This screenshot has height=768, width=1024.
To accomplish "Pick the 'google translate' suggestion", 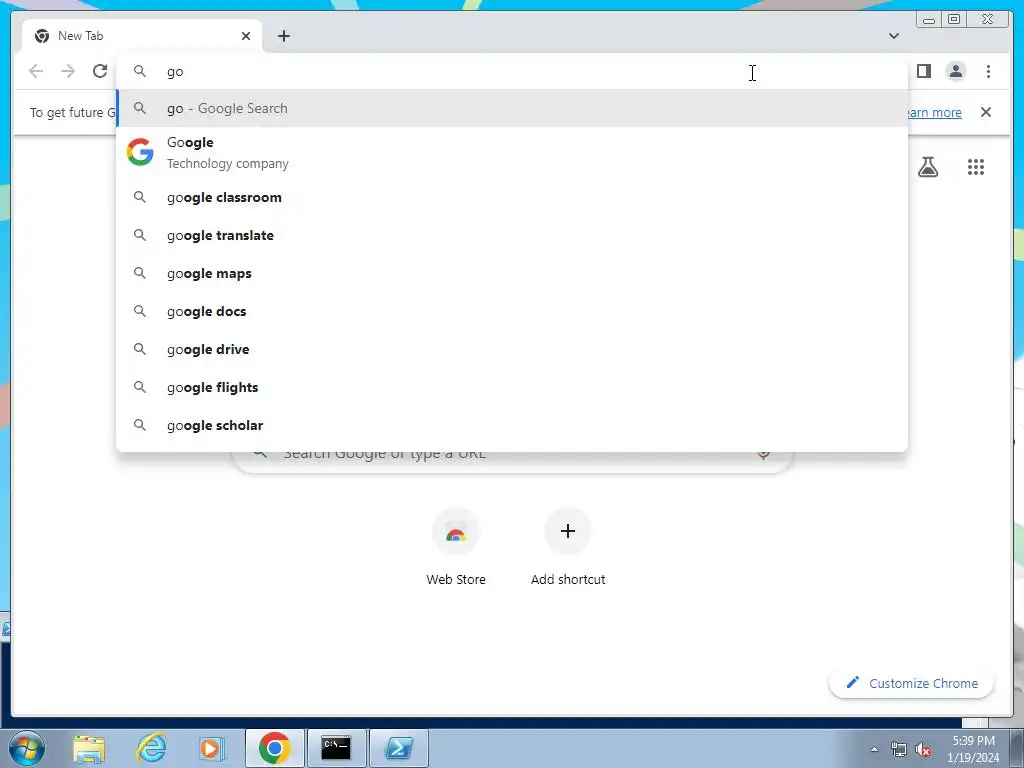I will [x=512, y=235].
